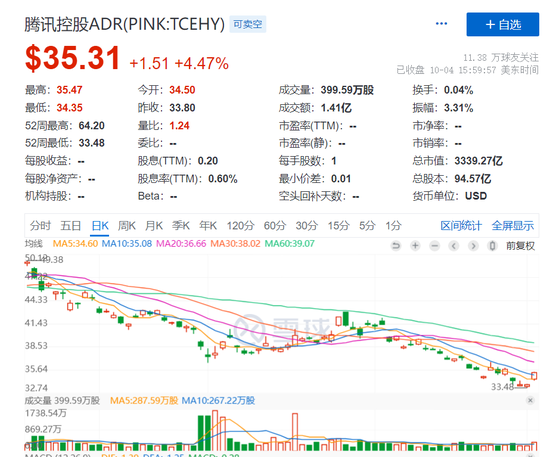Click the 总股本 value 94.57亿

[472, 179]
